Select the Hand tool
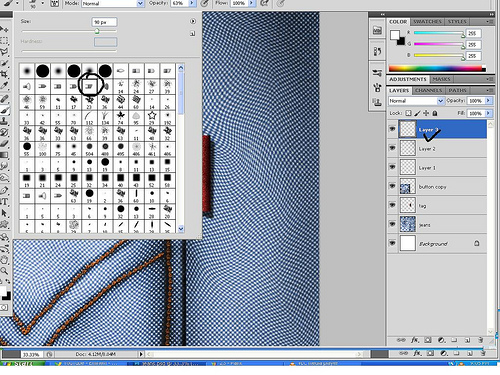Image resolution: width=500 pixels, height=375 pixels. 4,260
